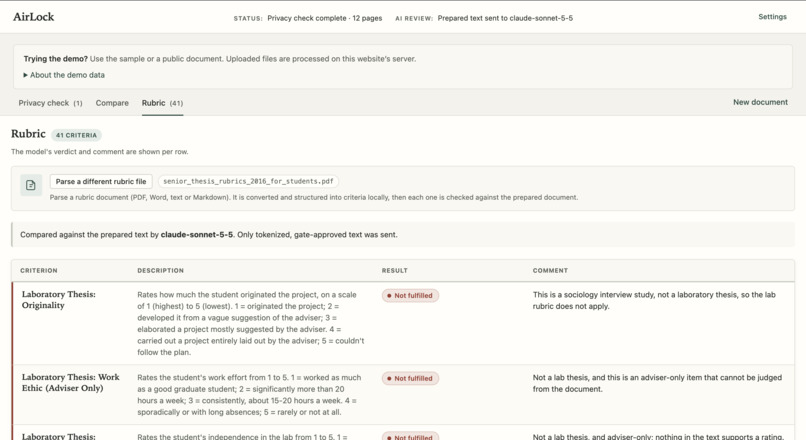This screenshot has width=806, height=440.
Task: Open the Compare tab
Action: click(x=112, y=103)
